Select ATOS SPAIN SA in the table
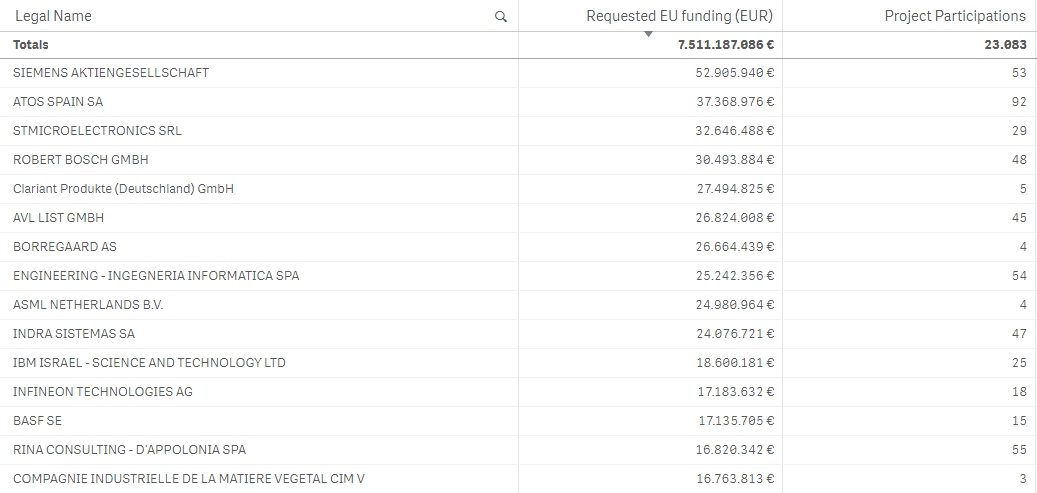This screenshot has width=1037, height=493. 58,102
